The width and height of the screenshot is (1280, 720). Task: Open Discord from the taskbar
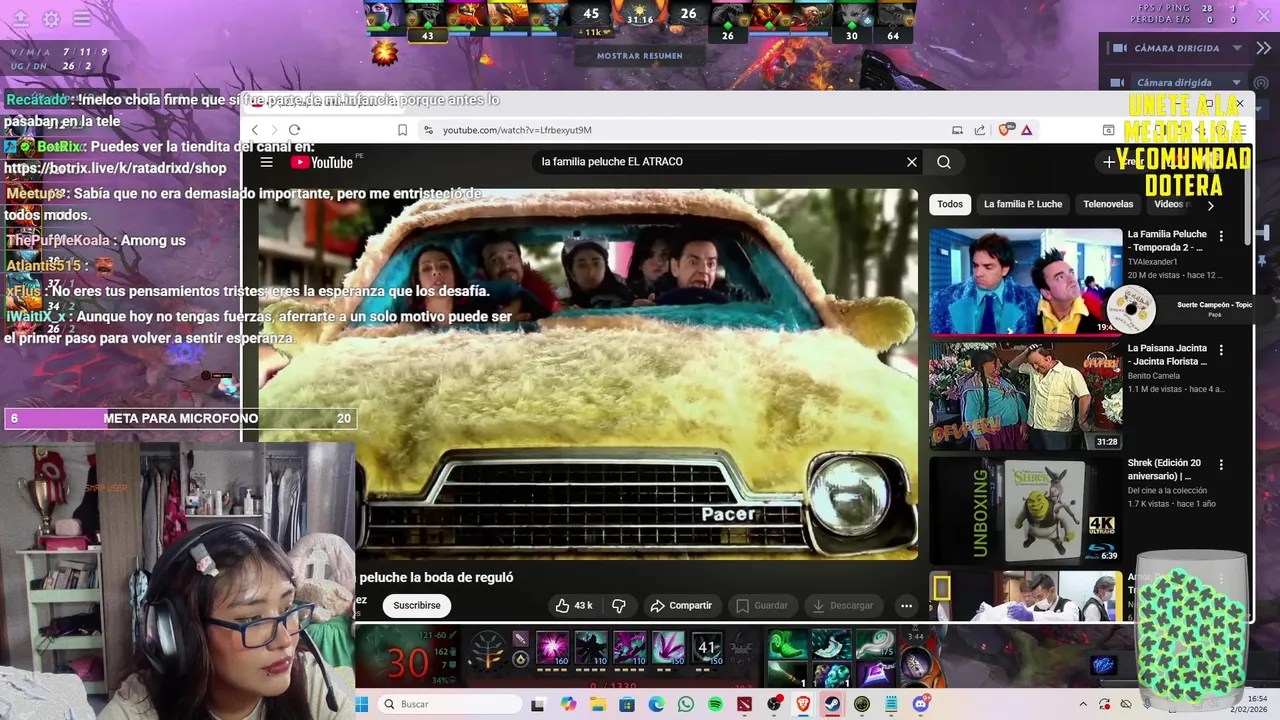tap(920, 704)
